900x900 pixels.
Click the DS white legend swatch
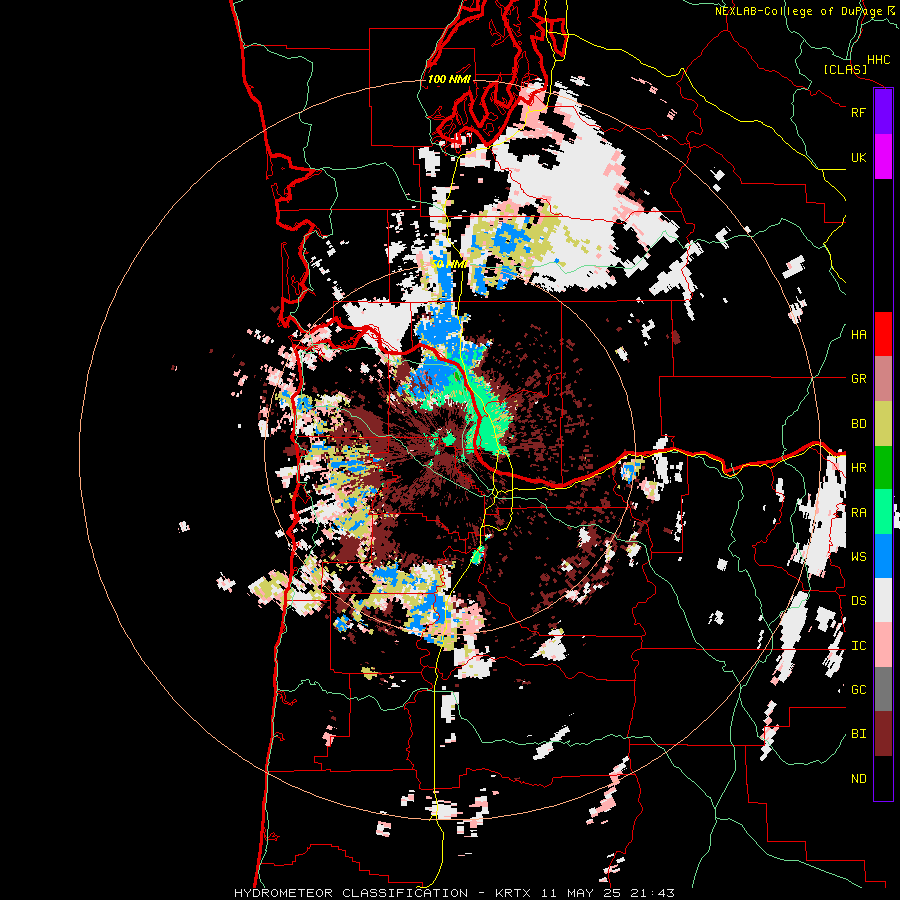883,600
